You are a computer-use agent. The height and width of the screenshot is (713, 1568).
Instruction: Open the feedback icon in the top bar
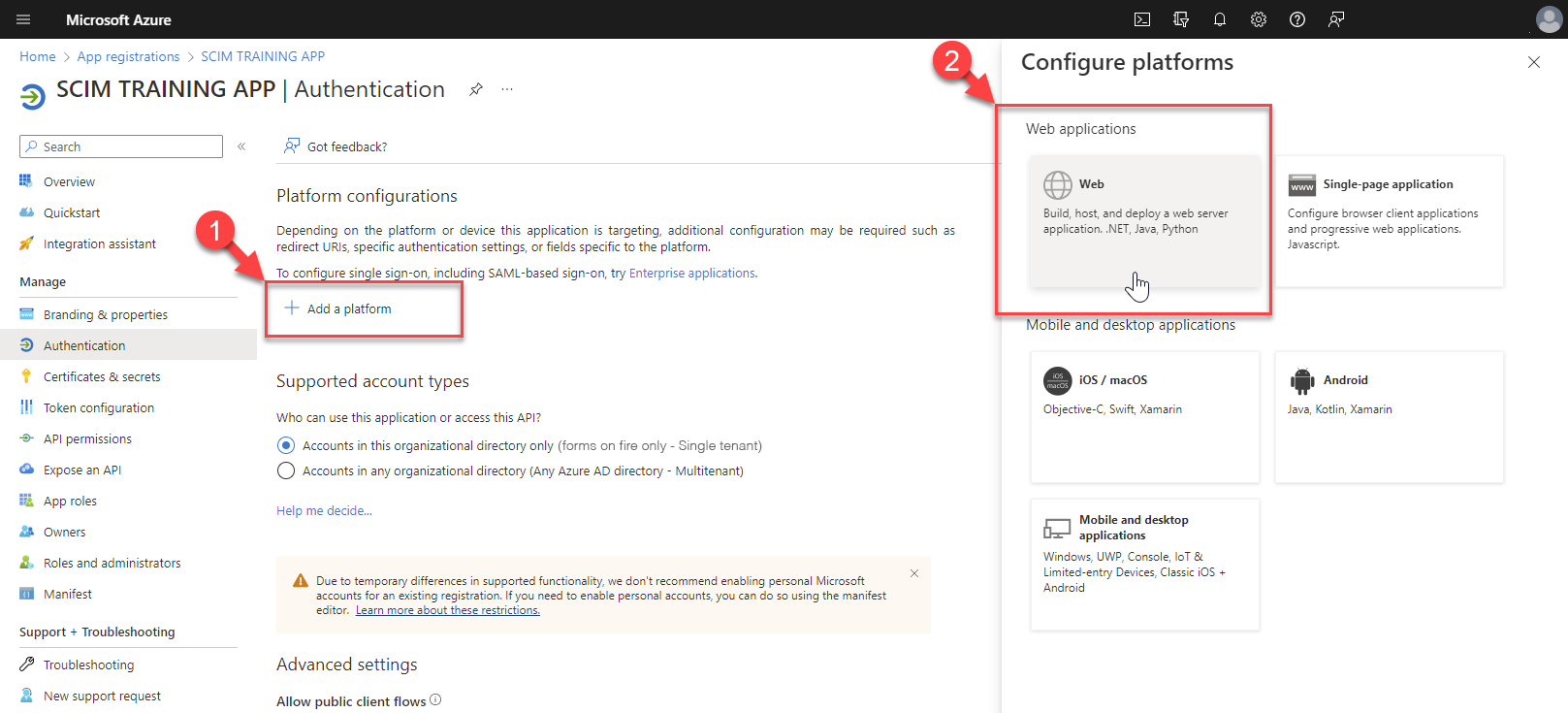tap(1336, 19)
